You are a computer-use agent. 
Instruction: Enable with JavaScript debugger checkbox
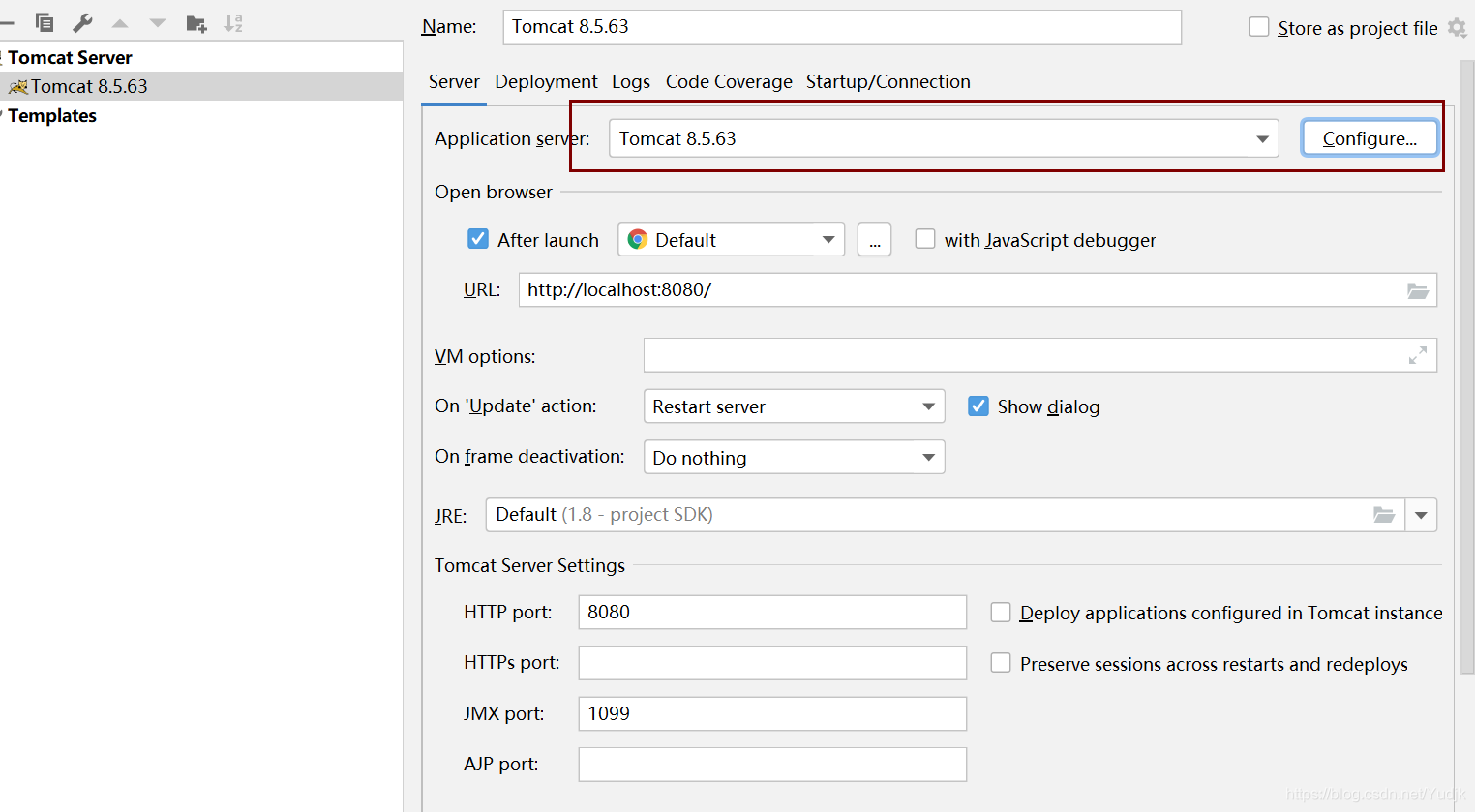click(x=926, y=239)
